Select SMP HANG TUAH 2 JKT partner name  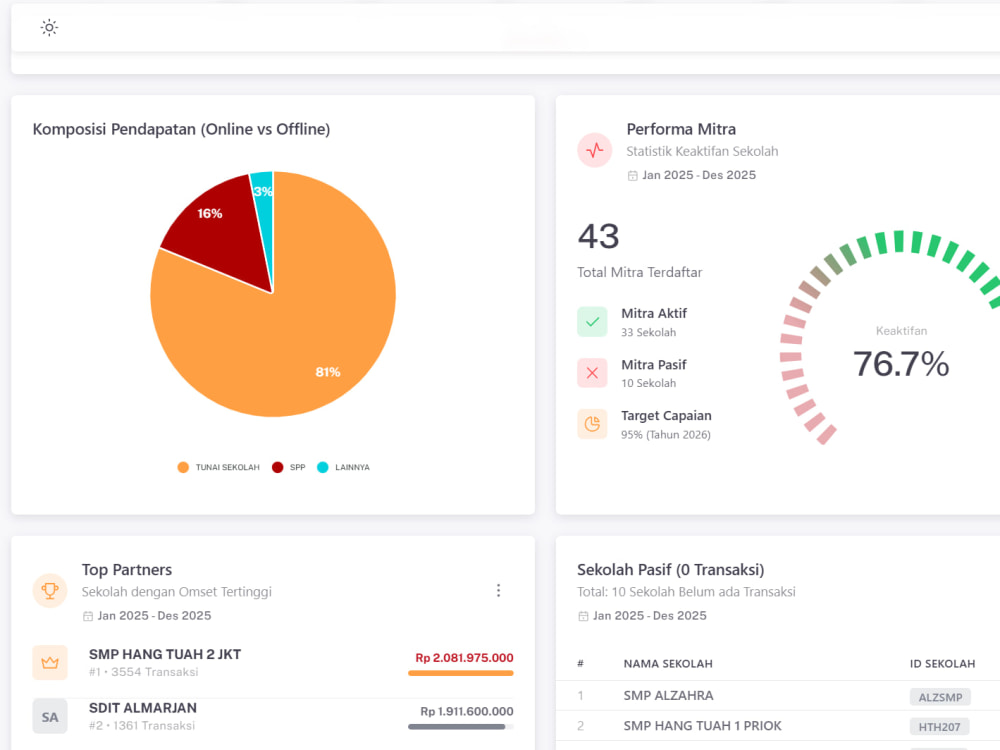(165, 654)
